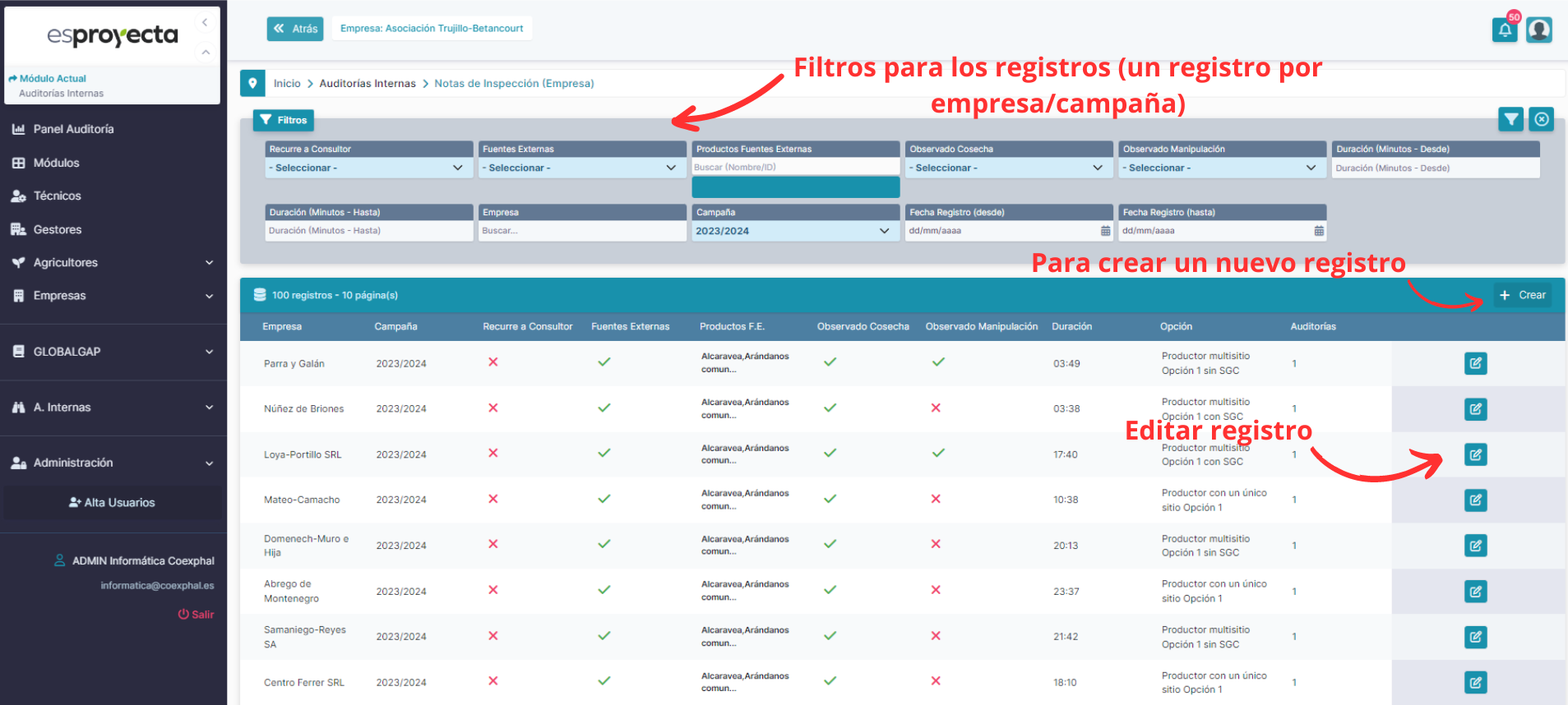Click the up chevron below sidebar collapse
This screenshot has width=1568, height=705.
[206, 53]
